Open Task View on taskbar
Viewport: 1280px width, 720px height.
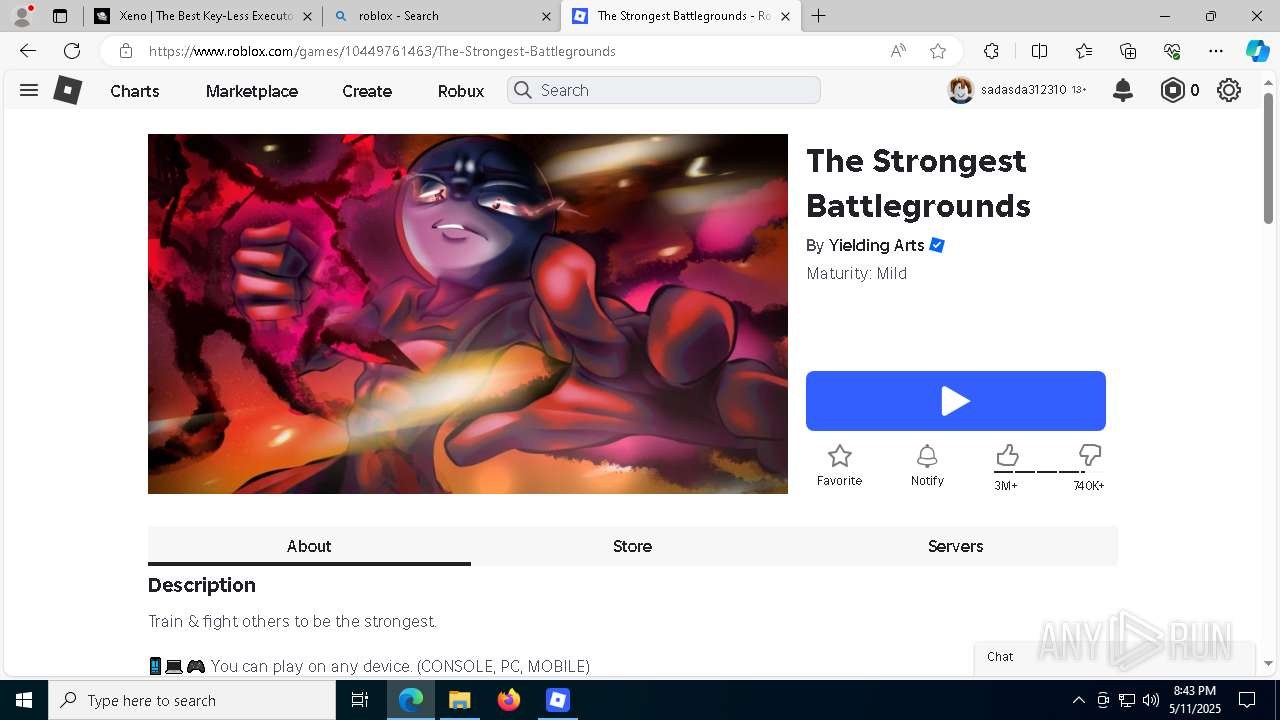tap(360, 700)
